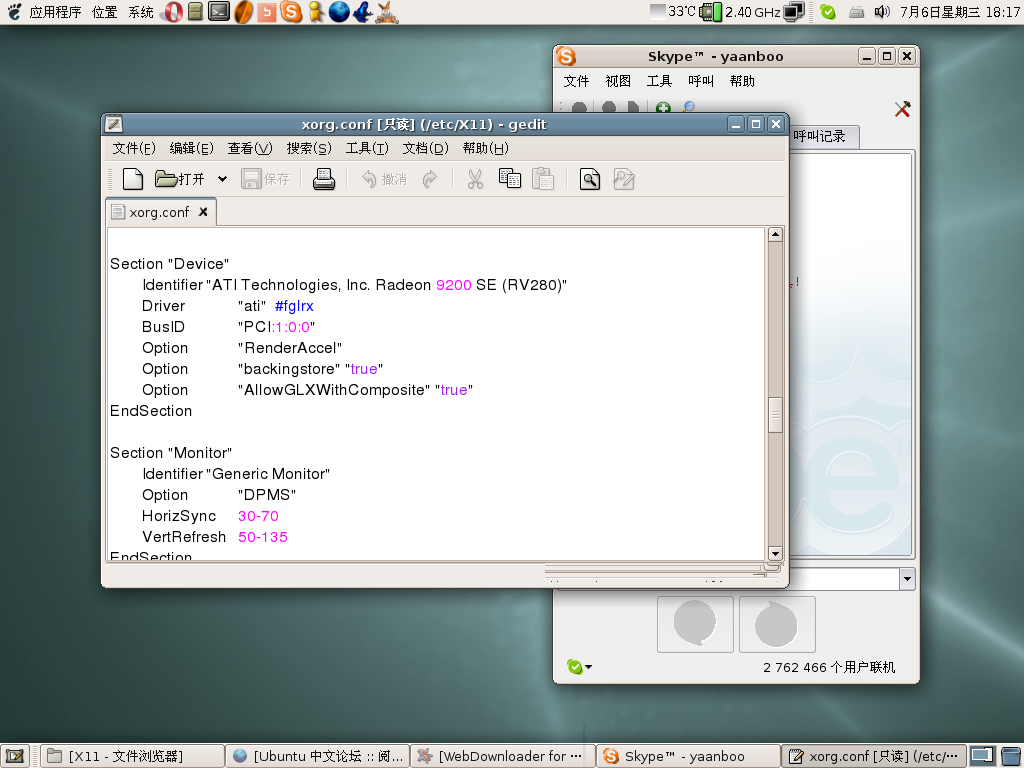Open the 文档(D) menu in gedit
Screen dimensions: 1024x768
(x=425, y=148)
